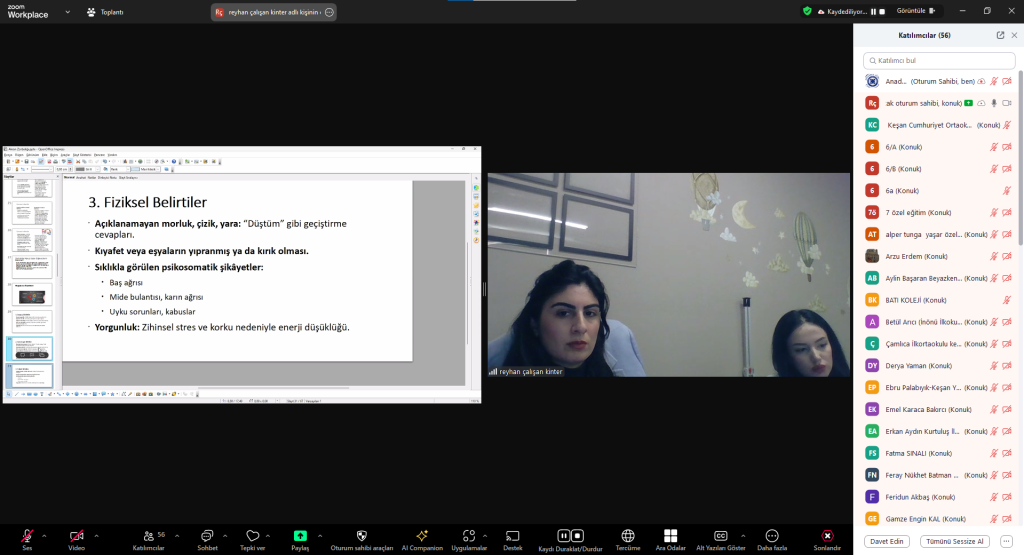Click the green Paylaş share screen icon
Viewport: 1024px width, 555px height.
click(x=300, y=535)
